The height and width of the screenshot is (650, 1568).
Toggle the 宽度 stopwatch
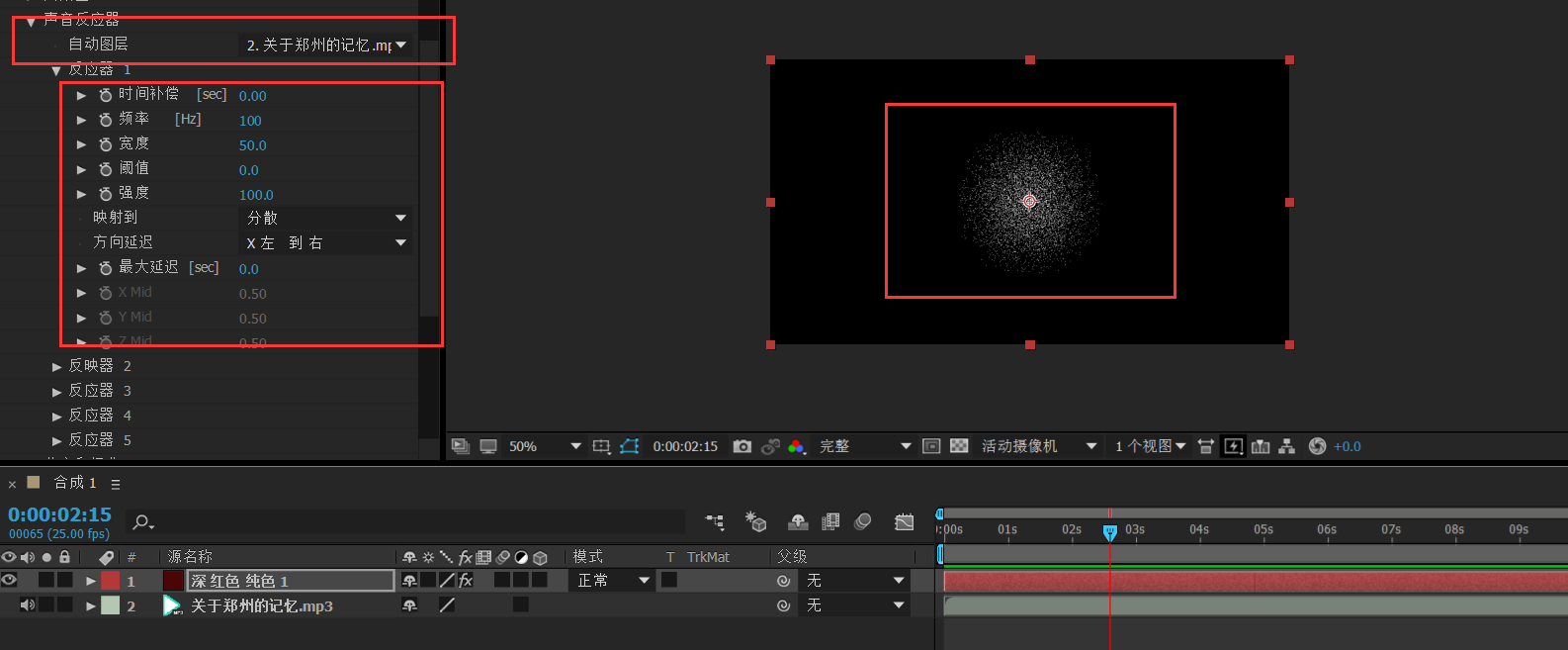click(106, 144)
